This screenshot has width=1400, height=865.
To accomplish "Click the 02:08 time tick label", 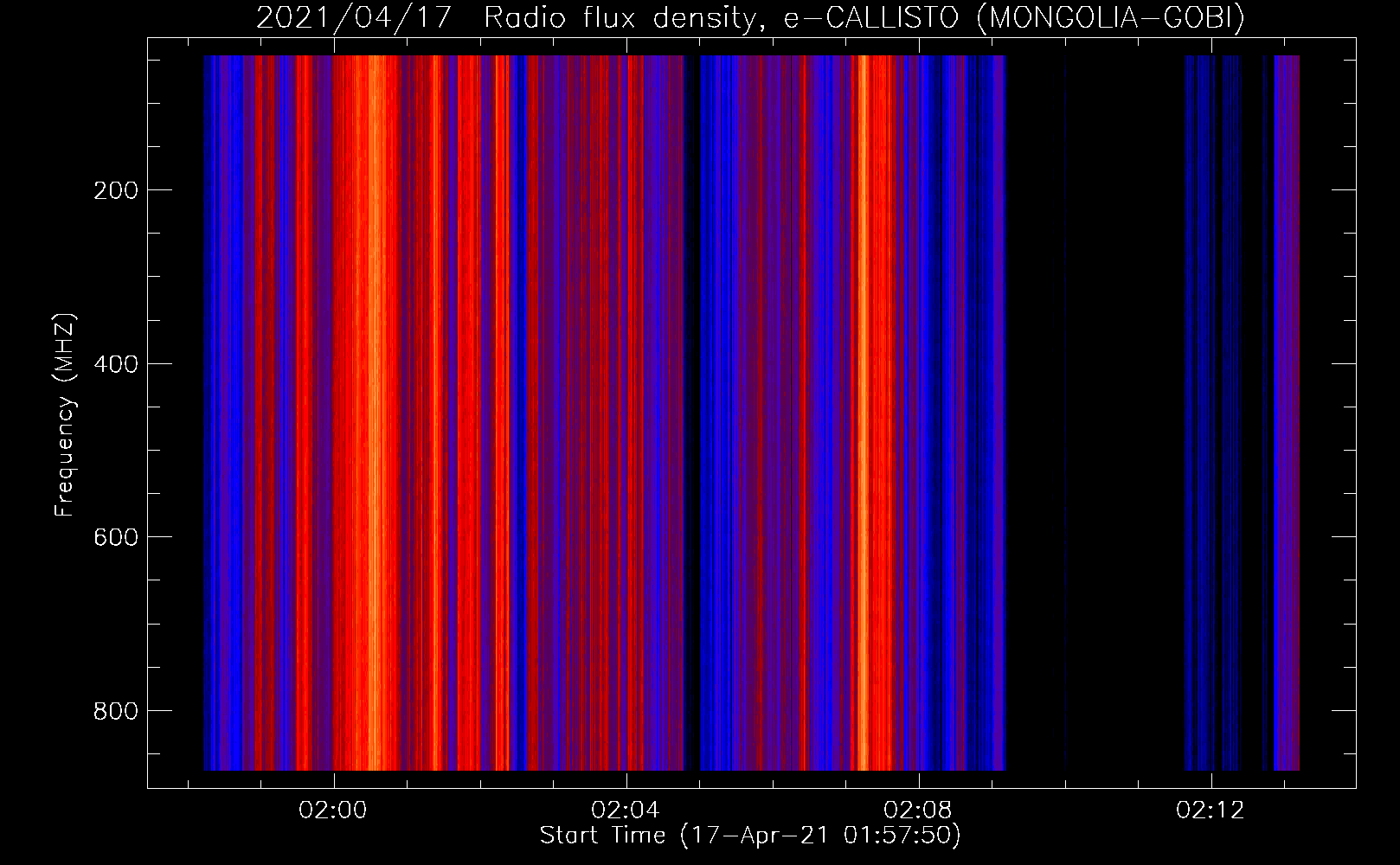I will click(x=918, y=811).
